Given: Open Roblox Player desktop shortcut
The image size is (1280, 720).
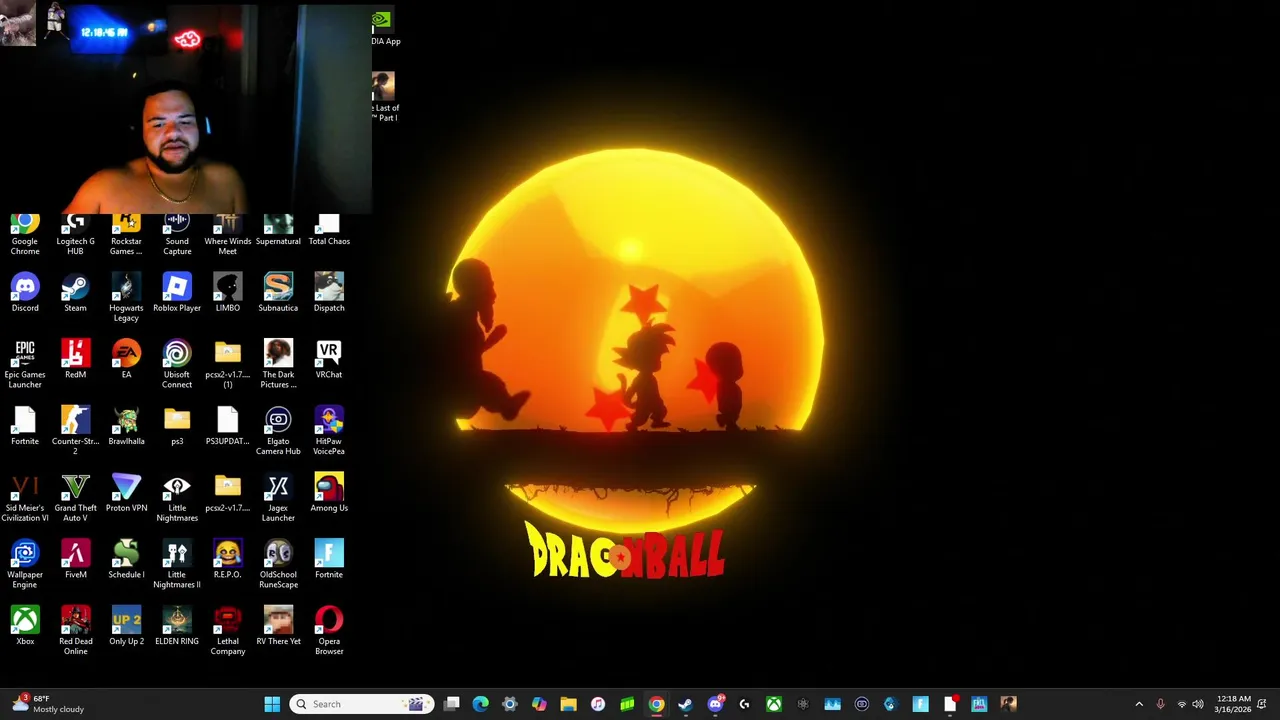Looking at the screenshot, I should pyautogui.click(x=177, y=293).
